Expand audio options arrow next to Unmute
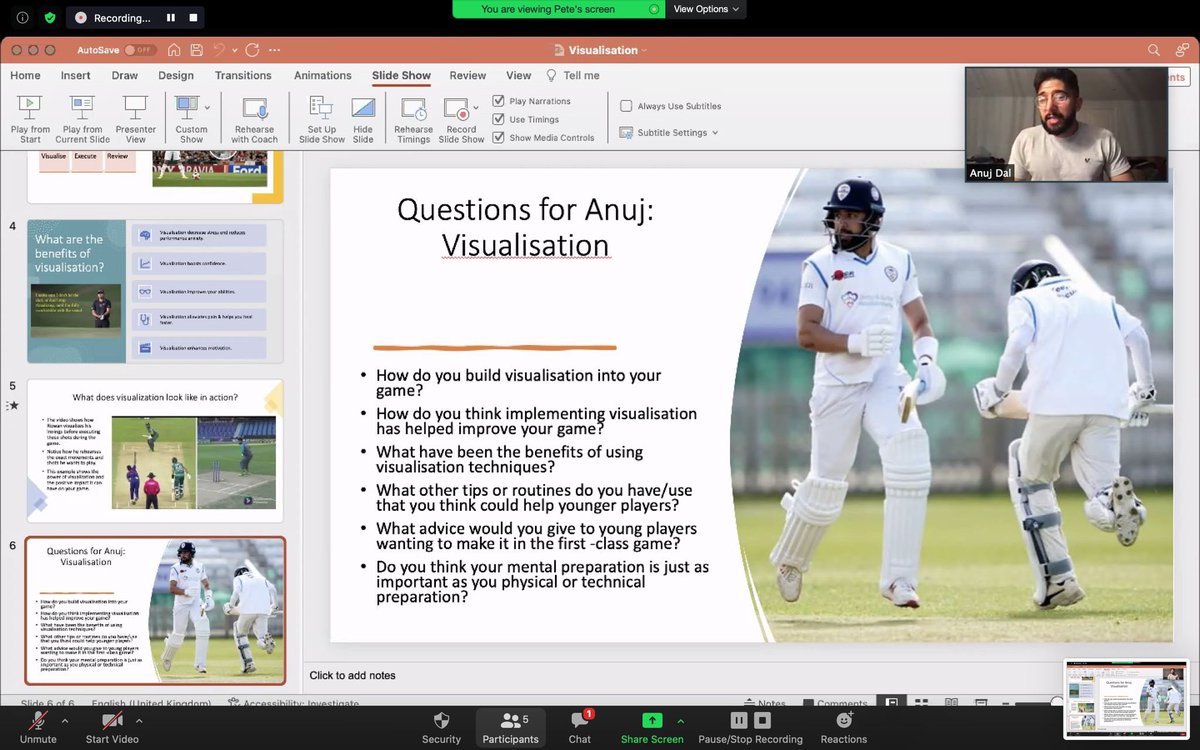Image resolution: width=1200 pixels, height=750 pixels. click(65, 720)
